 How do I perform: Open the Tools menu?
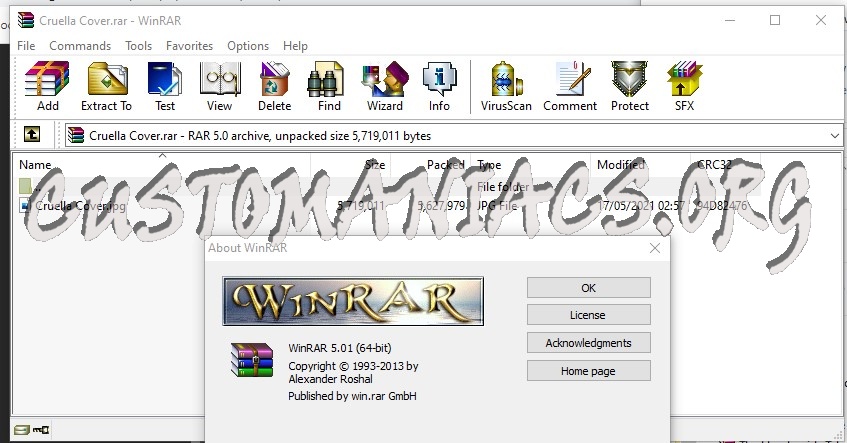pos(138,46)
